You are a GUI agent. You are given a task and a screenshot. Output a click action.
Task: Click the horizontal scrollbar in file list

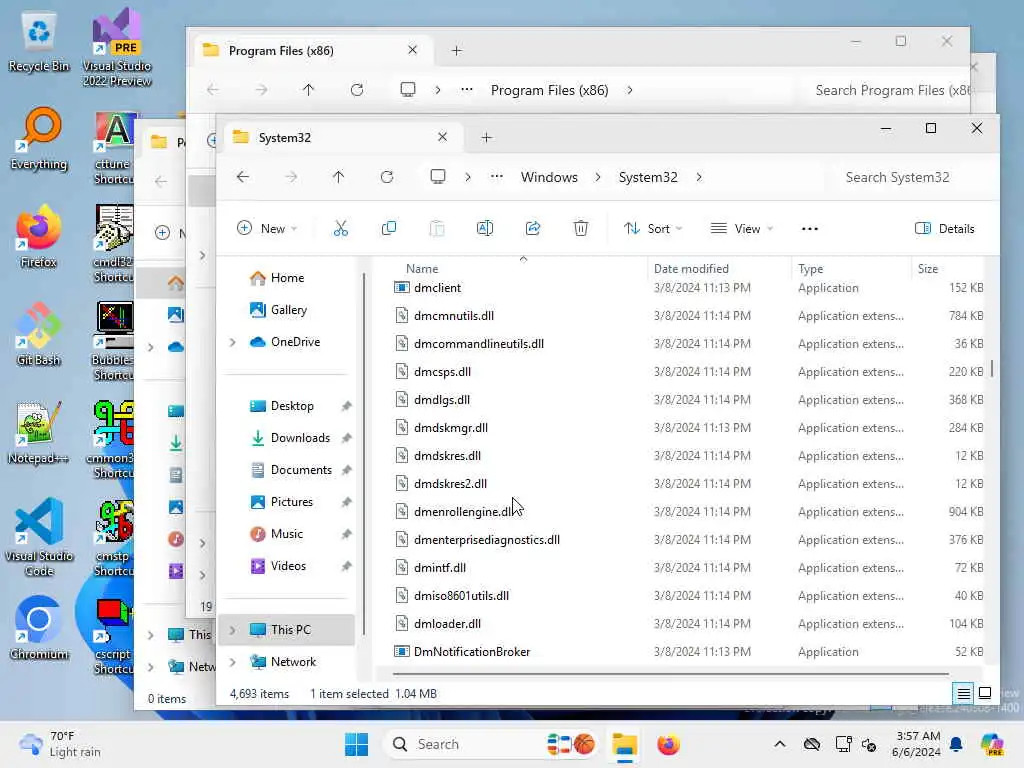coord(671,673)
